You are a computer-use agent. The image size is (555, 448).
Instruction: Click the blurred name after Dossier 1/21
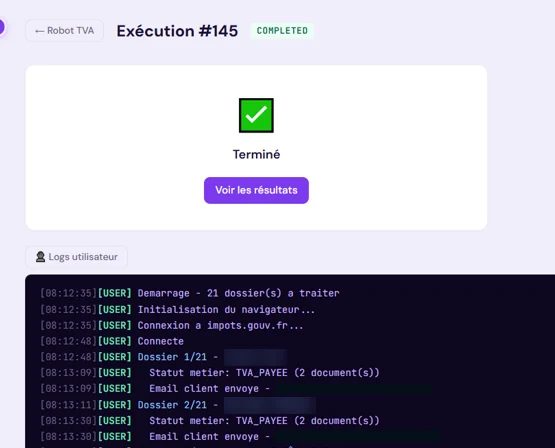click(x=256, y=357)
